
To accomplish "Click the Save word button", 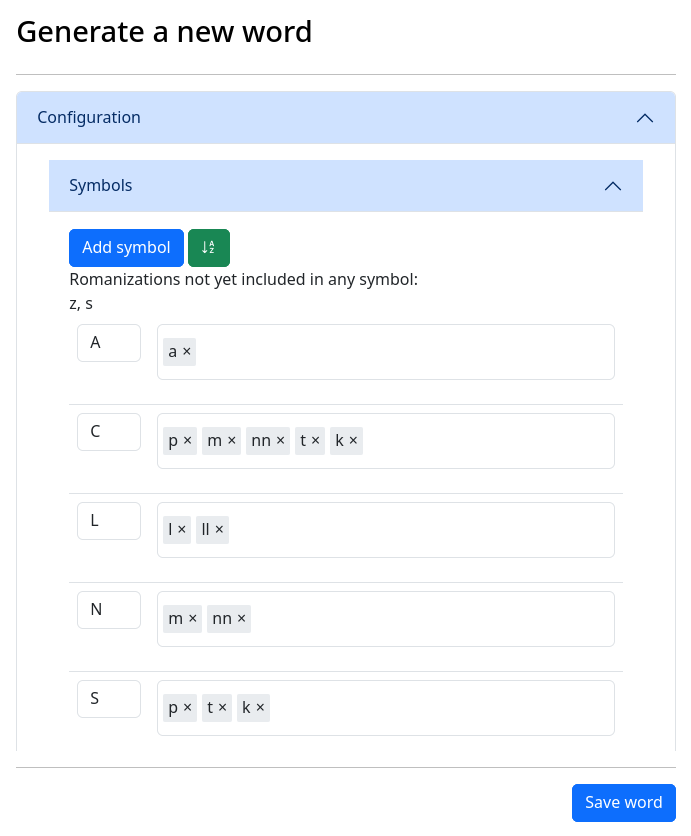I will tap(623, 802).
